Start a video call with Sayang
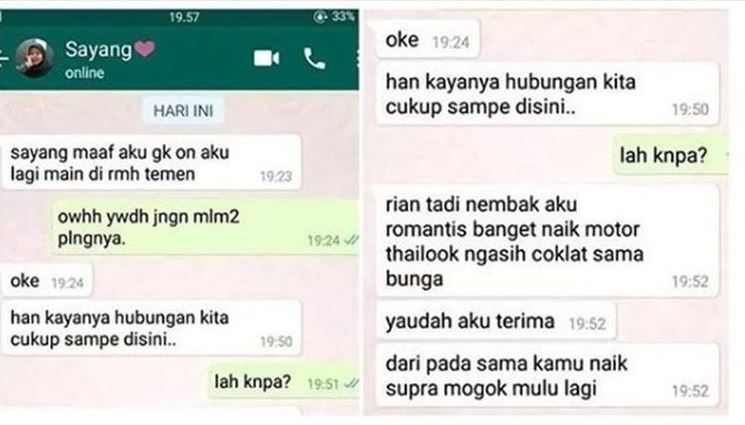 266,58
